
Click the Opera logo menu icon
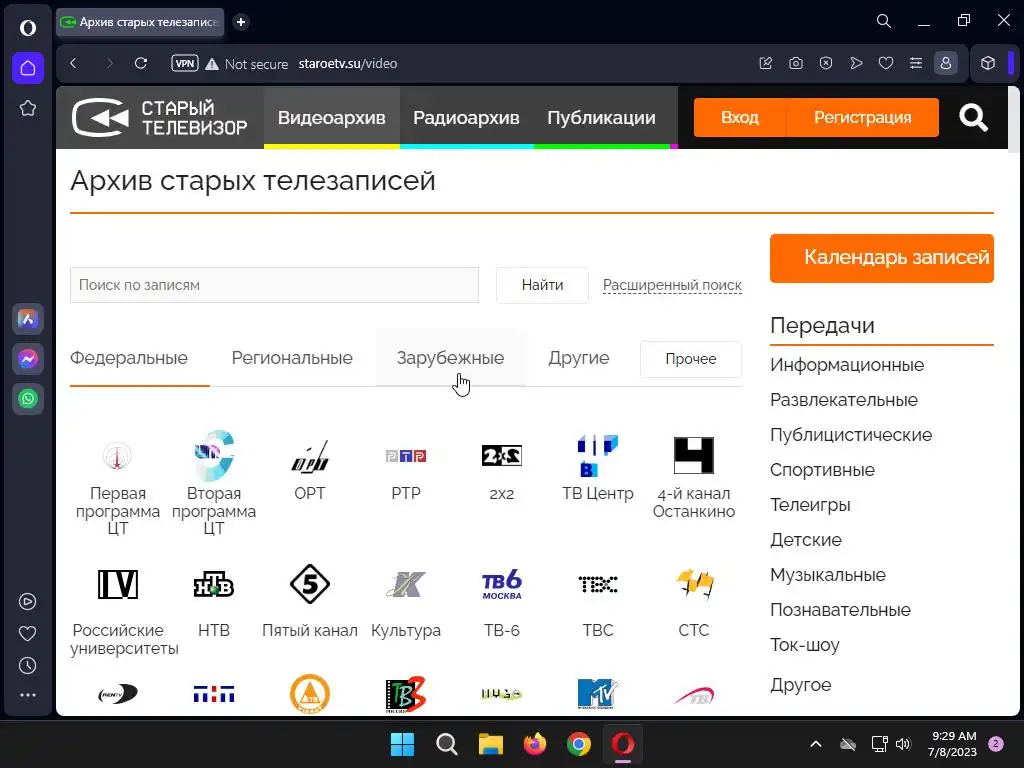pos(27,28)
